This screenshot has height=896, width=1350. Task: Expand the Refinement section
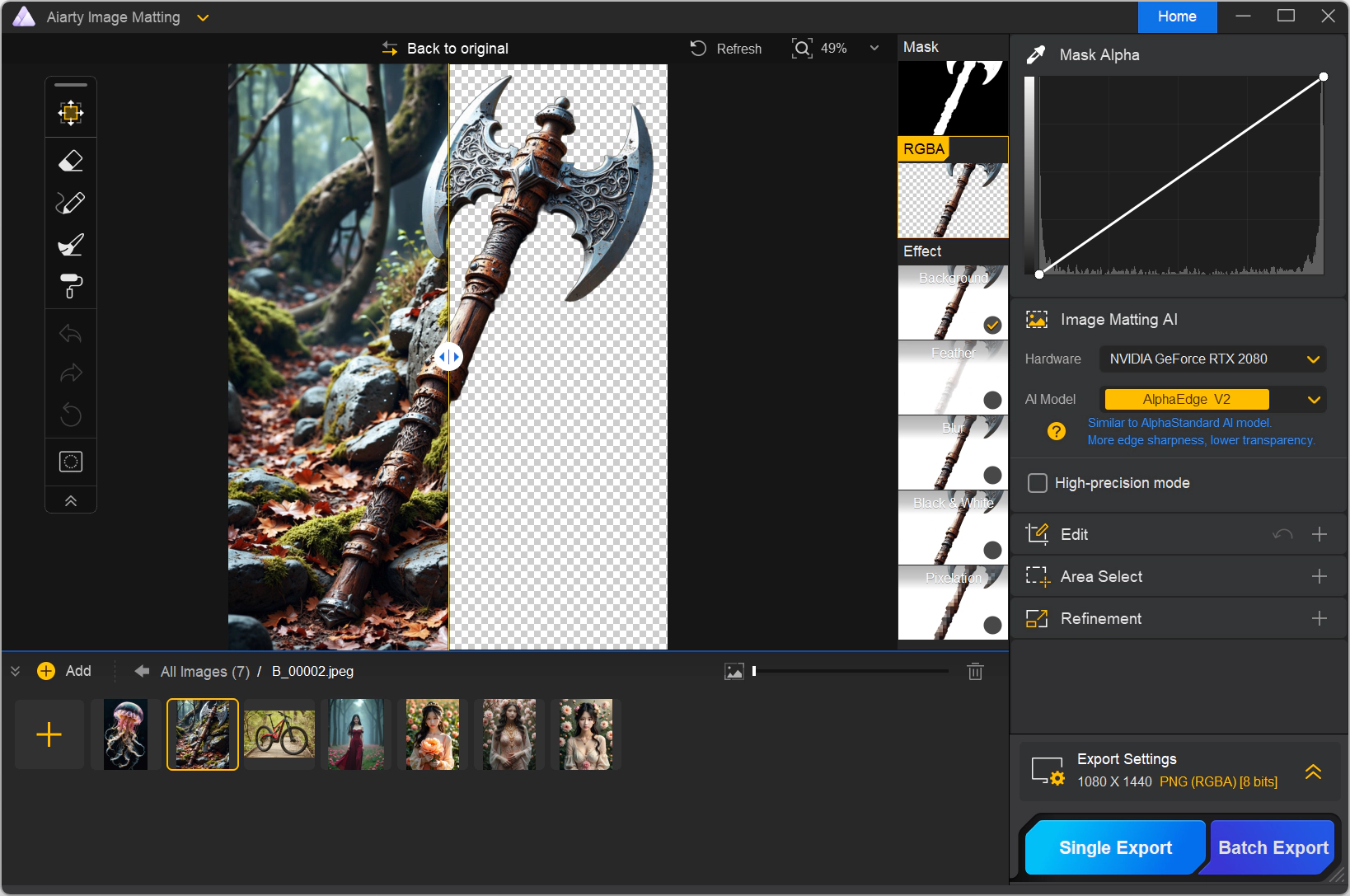[x=1319, y=618]
